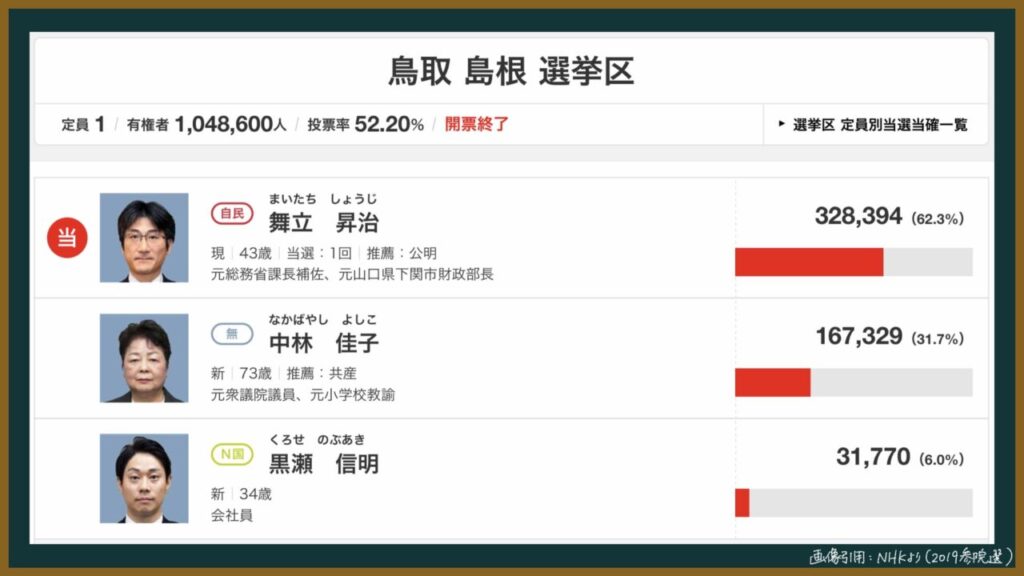
Task: Click candidate name 黒瀬 信明
Action: (x=323, y=464)
